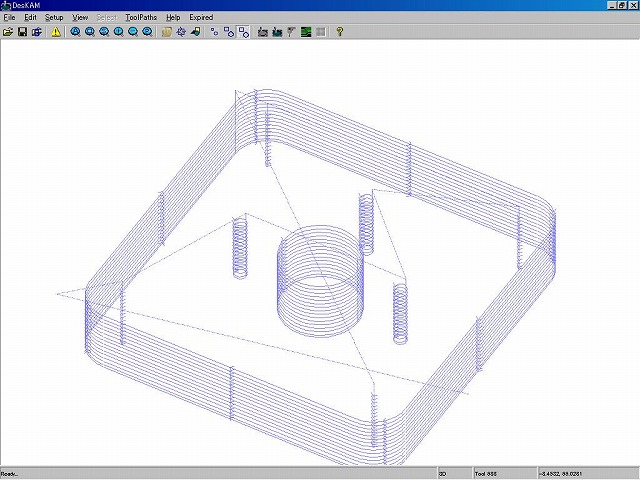Screen dimensions: 640x480
Task: Open the View menu
Action: [x=80, y=18]
